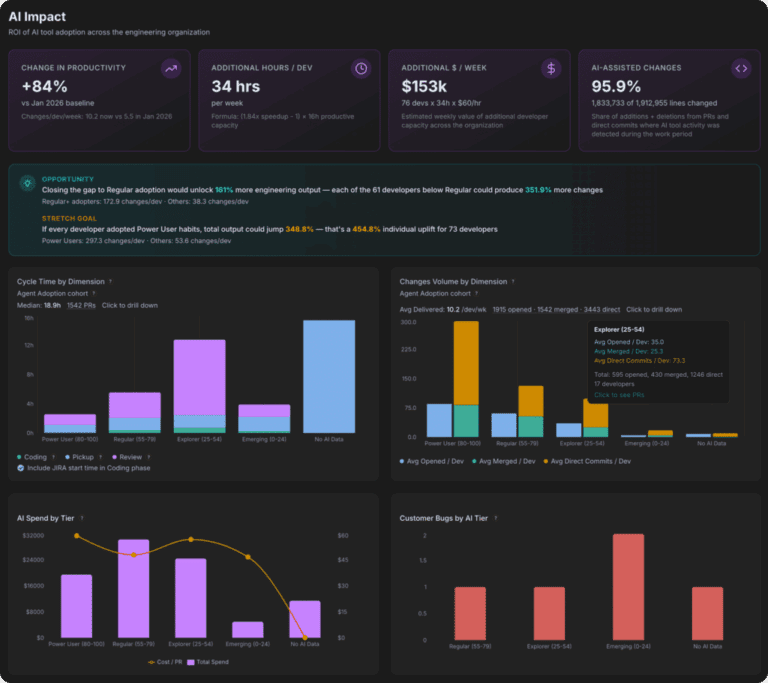The image size is (768, 683).
Task: Open help icon beside Agent Adoption cohort under Cycle Time
Action: coord(94,293)
